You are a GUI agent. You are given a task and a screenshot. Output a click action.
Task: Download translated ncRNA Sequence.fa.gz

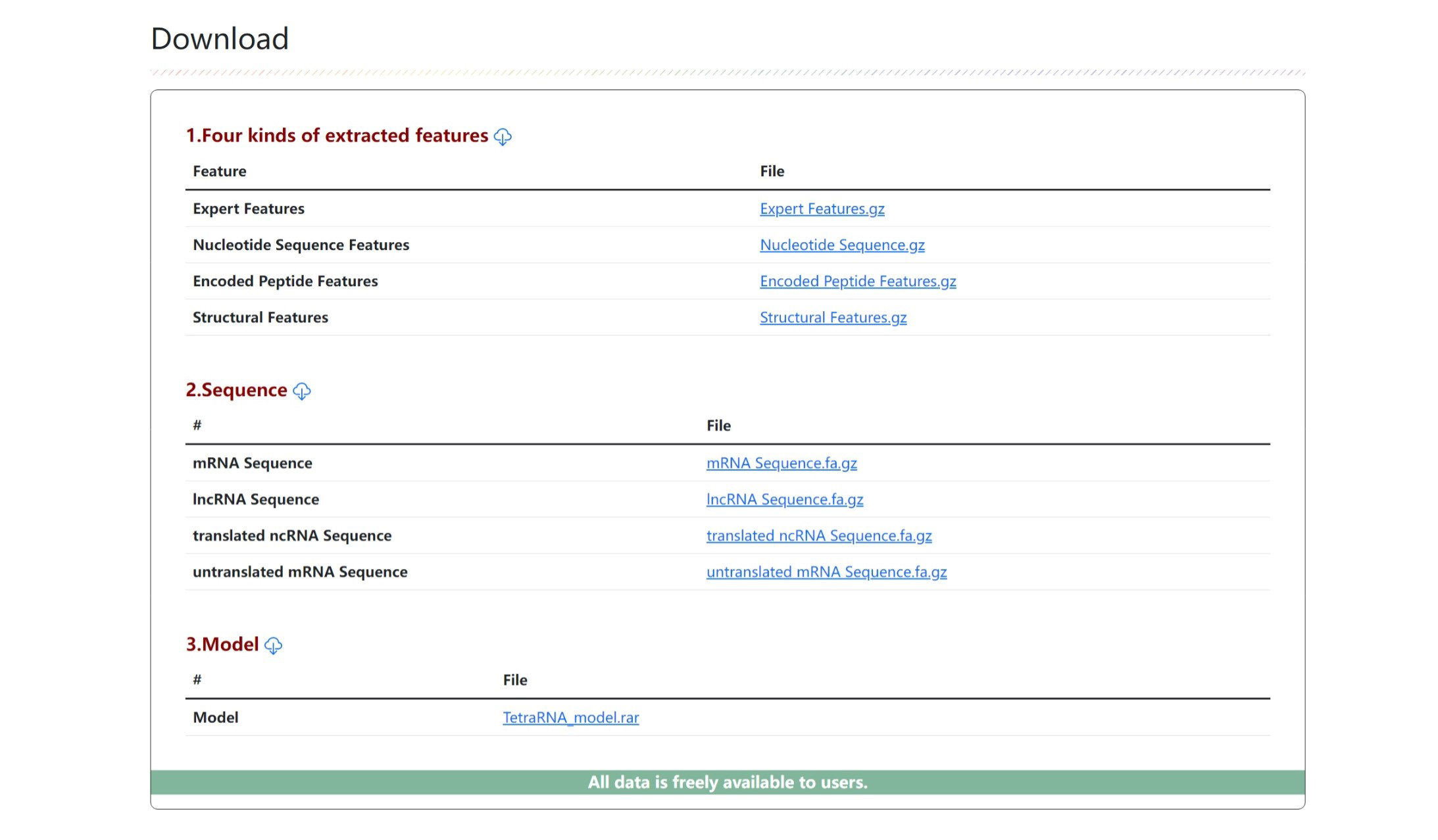[819, 535]
